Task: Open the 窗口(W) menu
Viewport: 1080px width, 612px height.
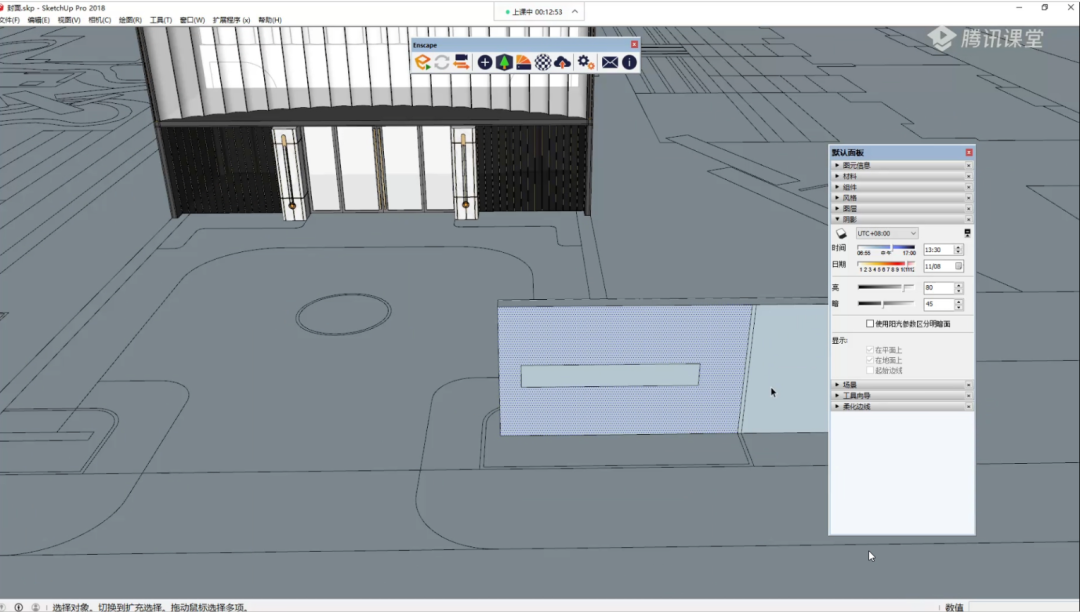Action: (192, 20)
